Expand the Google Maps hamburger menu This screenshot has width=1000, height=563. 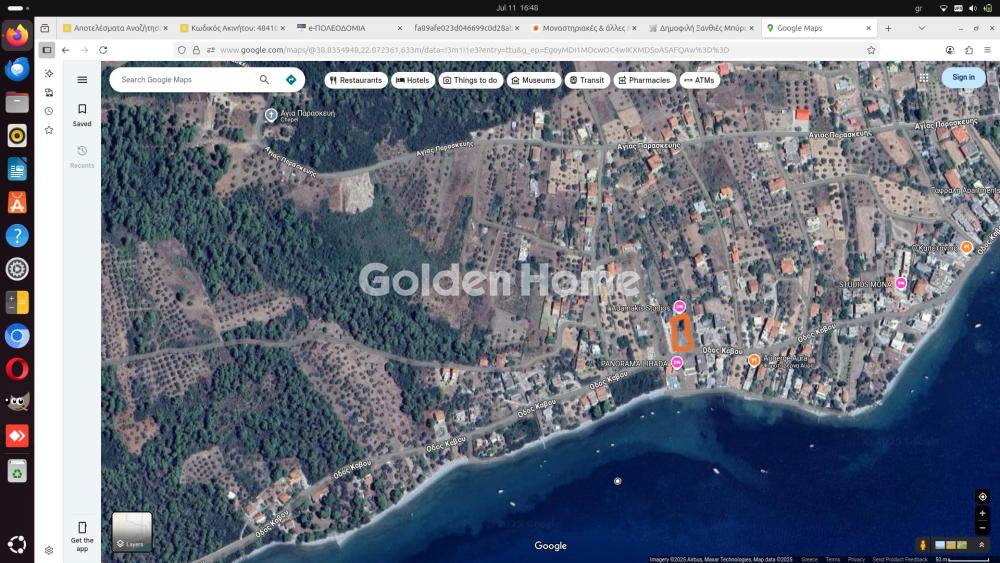point(82,80)
